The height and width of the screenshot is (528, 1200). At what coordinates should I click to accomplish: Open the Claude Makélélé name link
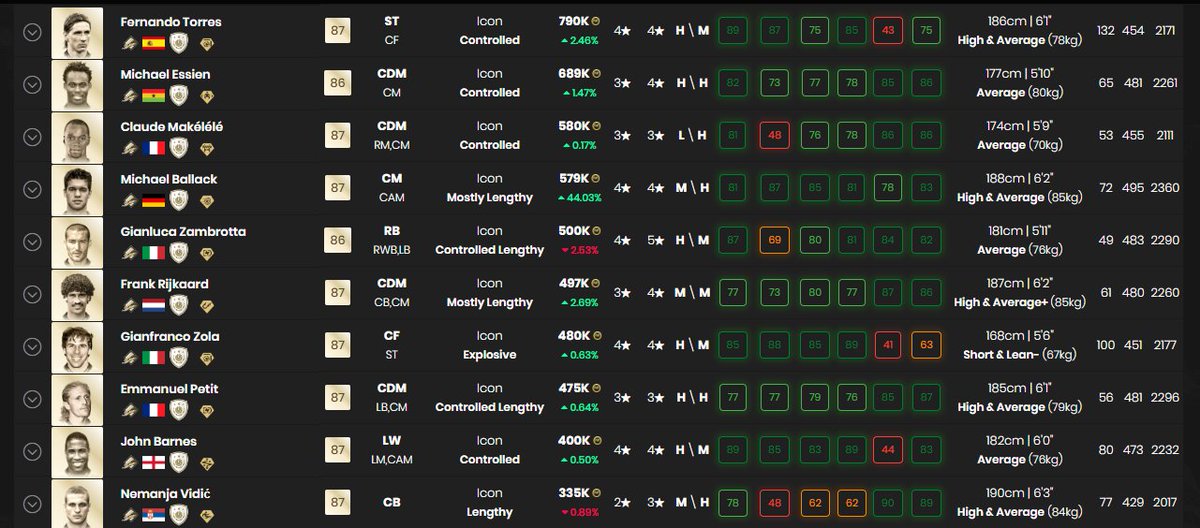pos(170,127)
